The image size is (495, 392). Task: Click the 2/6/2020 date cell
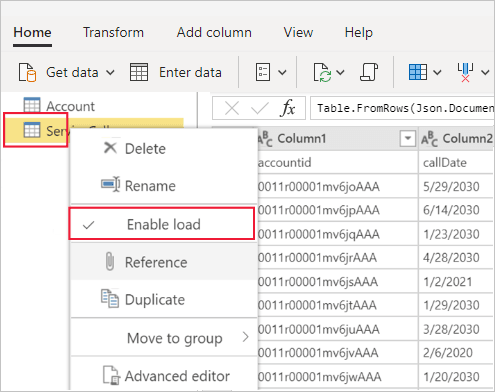(456, 353)
